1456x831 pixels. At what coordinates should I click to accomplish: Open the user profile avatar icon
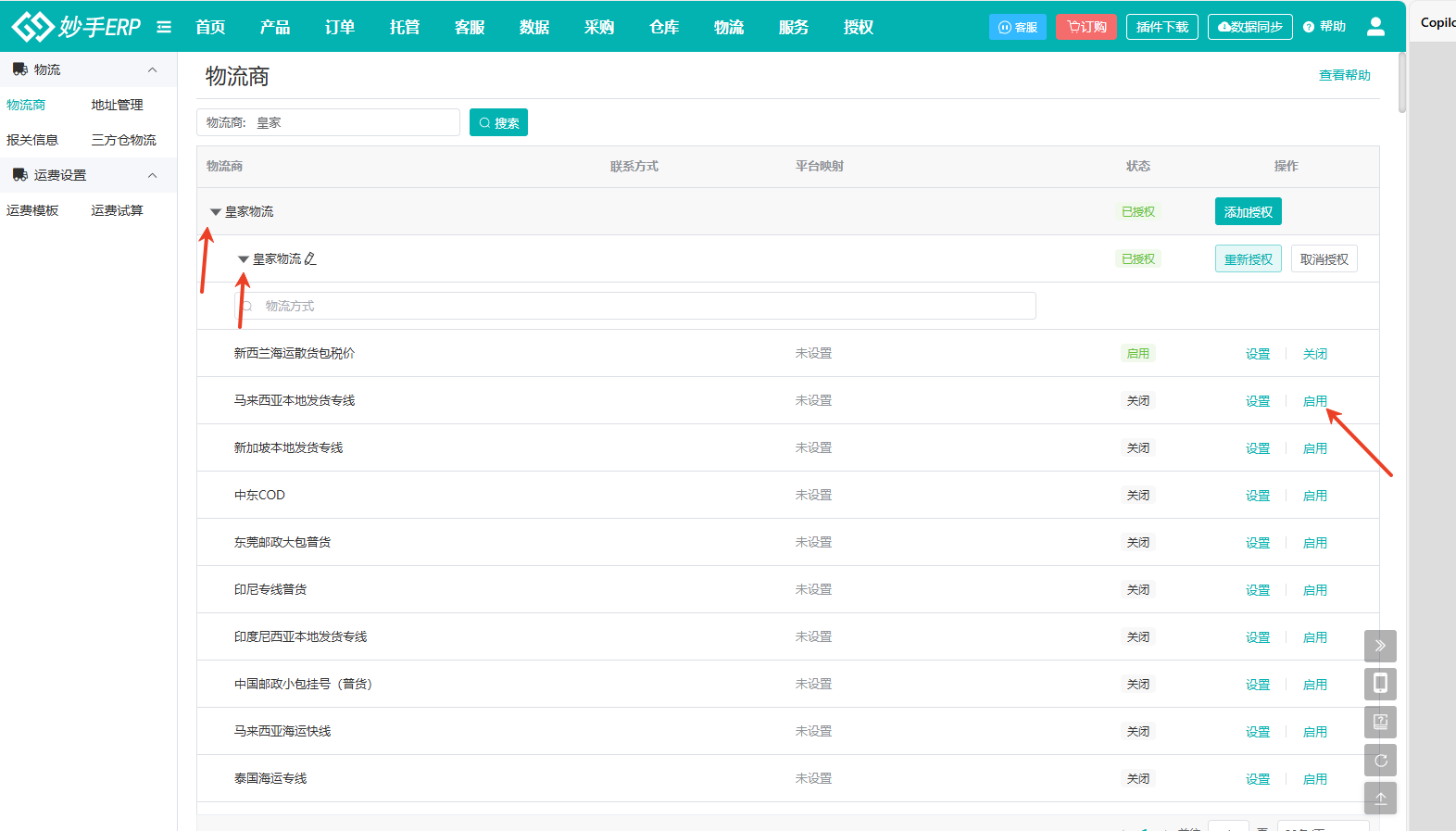(1375, 27)
